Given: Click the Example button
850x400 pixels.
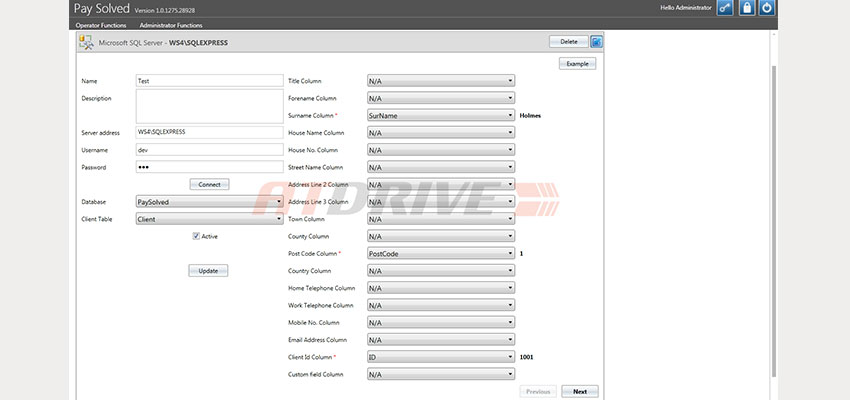Looking at the screenshot, I should (577, 63).
